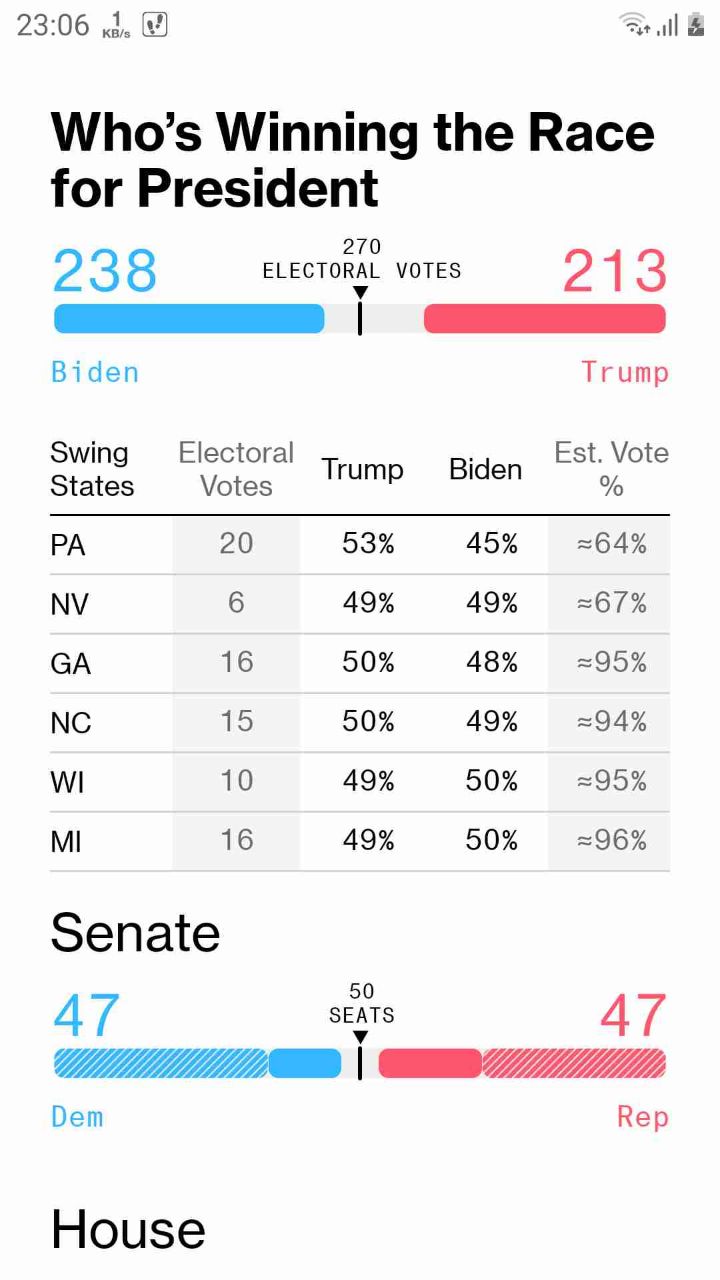
Task: Open the NV swing state row
Action: tap(360, 604)
